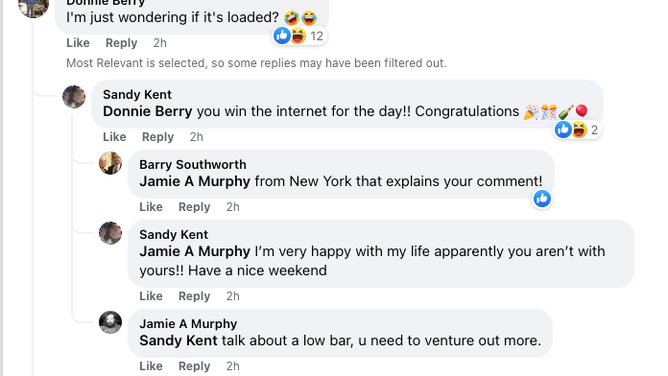Reply to Donnie Berry's comment
The image size is (668, 376).
121,43
